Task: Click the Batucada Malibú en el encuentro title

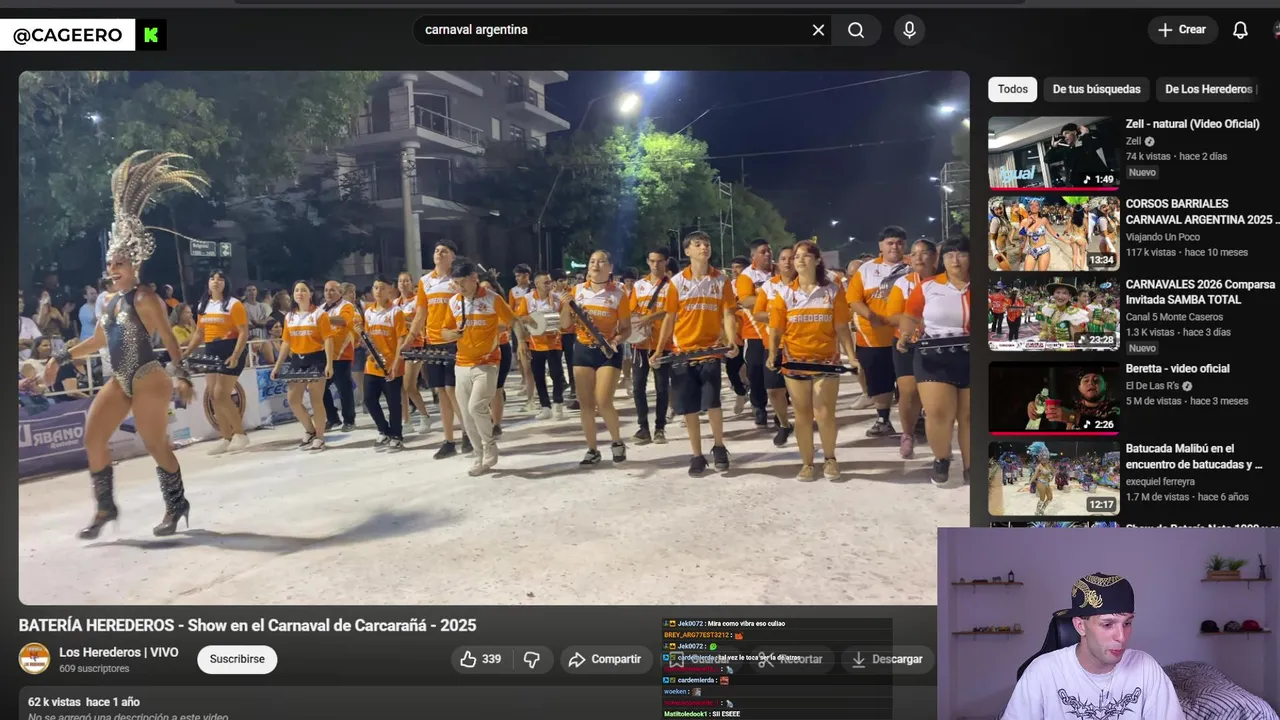Action: (1193, 457)
